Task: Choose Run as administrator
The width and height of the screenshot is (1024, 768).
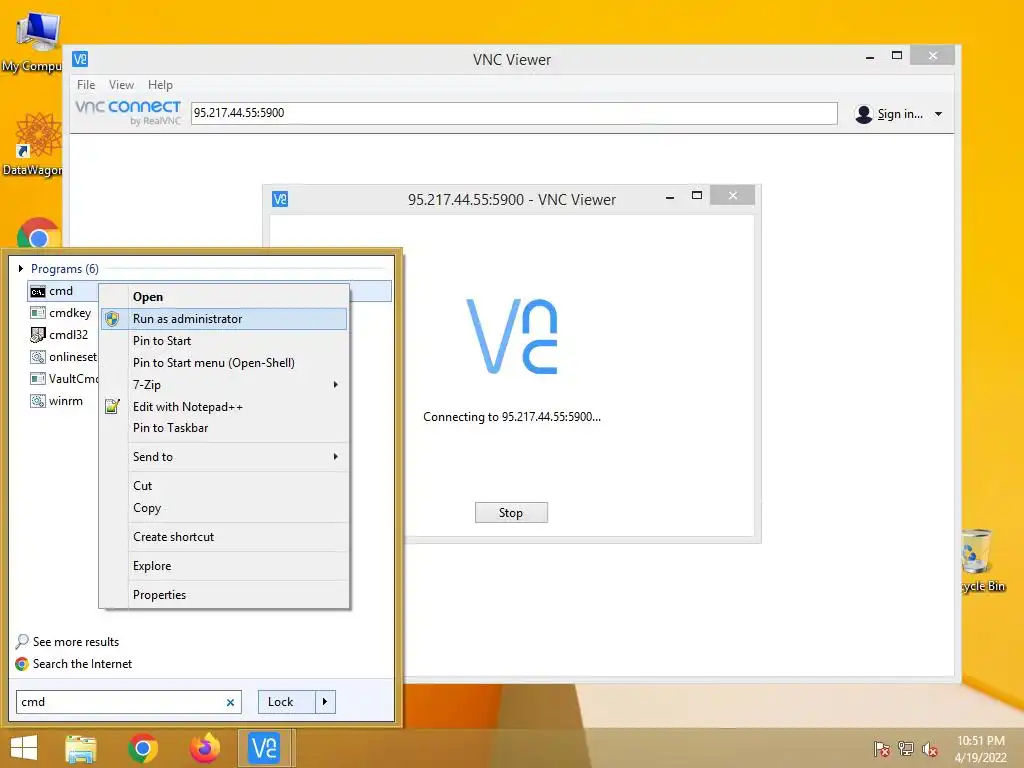Action: 224,319
